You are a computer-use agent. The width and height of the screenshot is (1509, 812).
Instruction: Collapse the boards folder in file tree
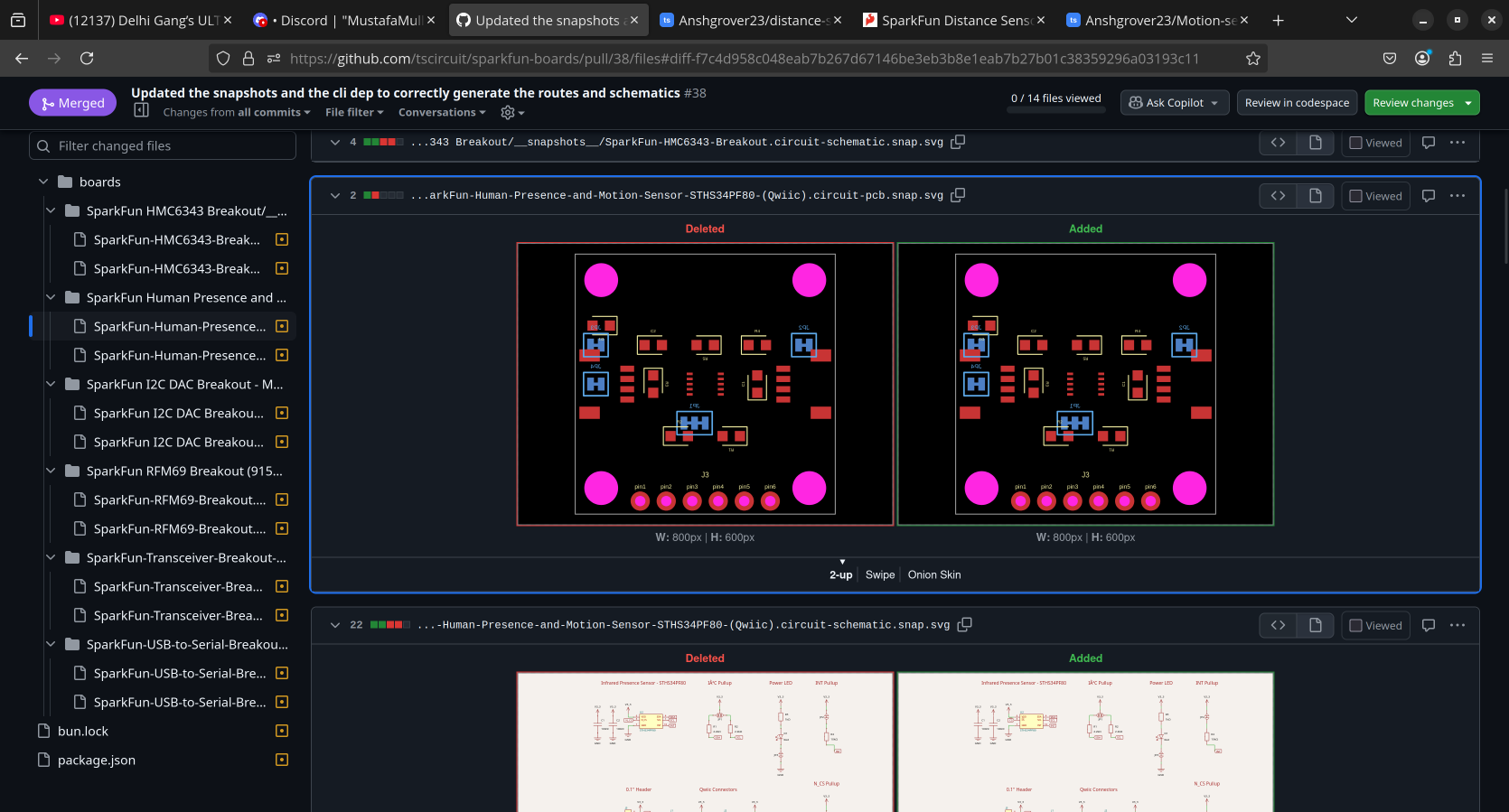(43, 182)
